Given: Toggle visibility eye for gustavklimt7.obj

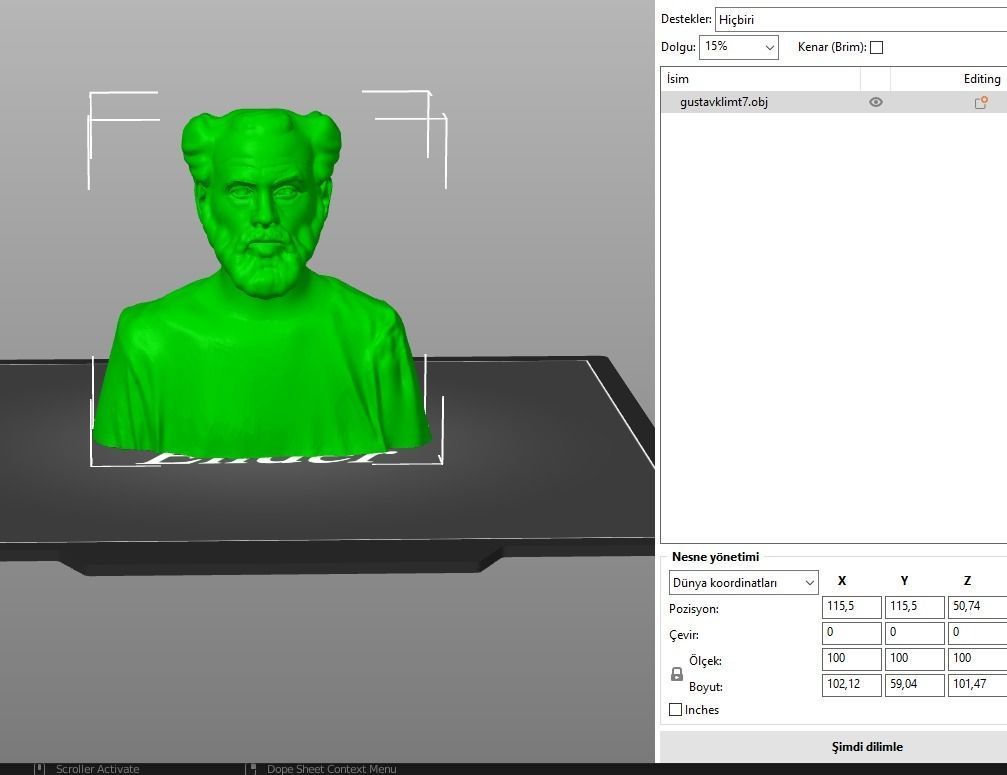Looking at the screenshot, I should point(875,102).
